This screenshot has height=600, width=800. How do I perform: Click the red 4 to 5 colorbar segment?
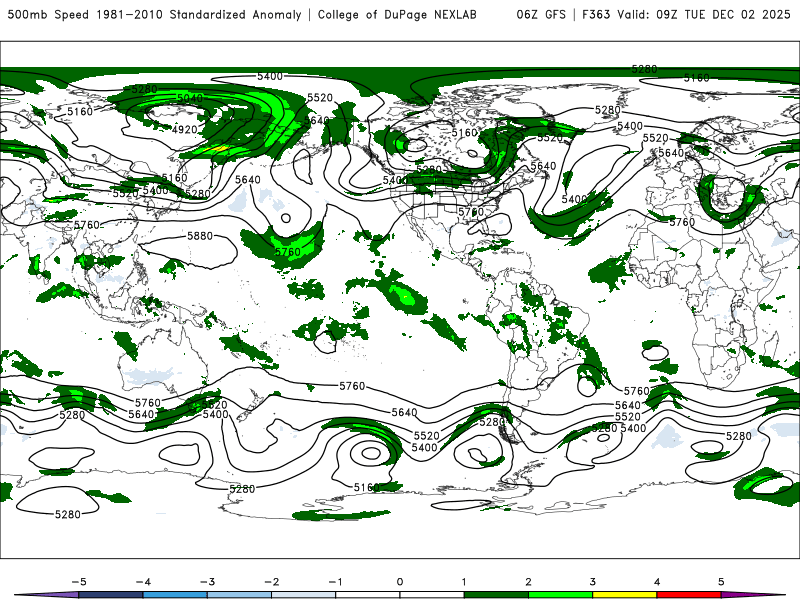pyautogui.click(x=689, y=595)
